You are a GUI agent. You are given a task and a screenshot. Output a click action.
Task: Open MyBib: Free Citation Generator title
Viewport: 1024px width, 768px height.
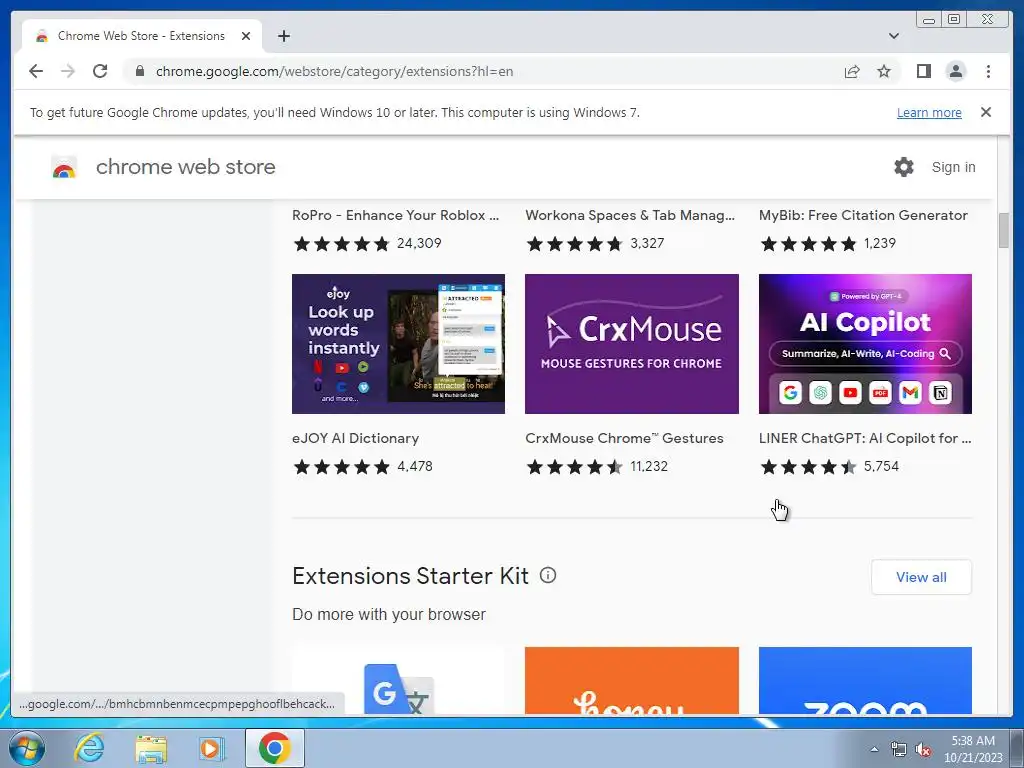(863, 215)
